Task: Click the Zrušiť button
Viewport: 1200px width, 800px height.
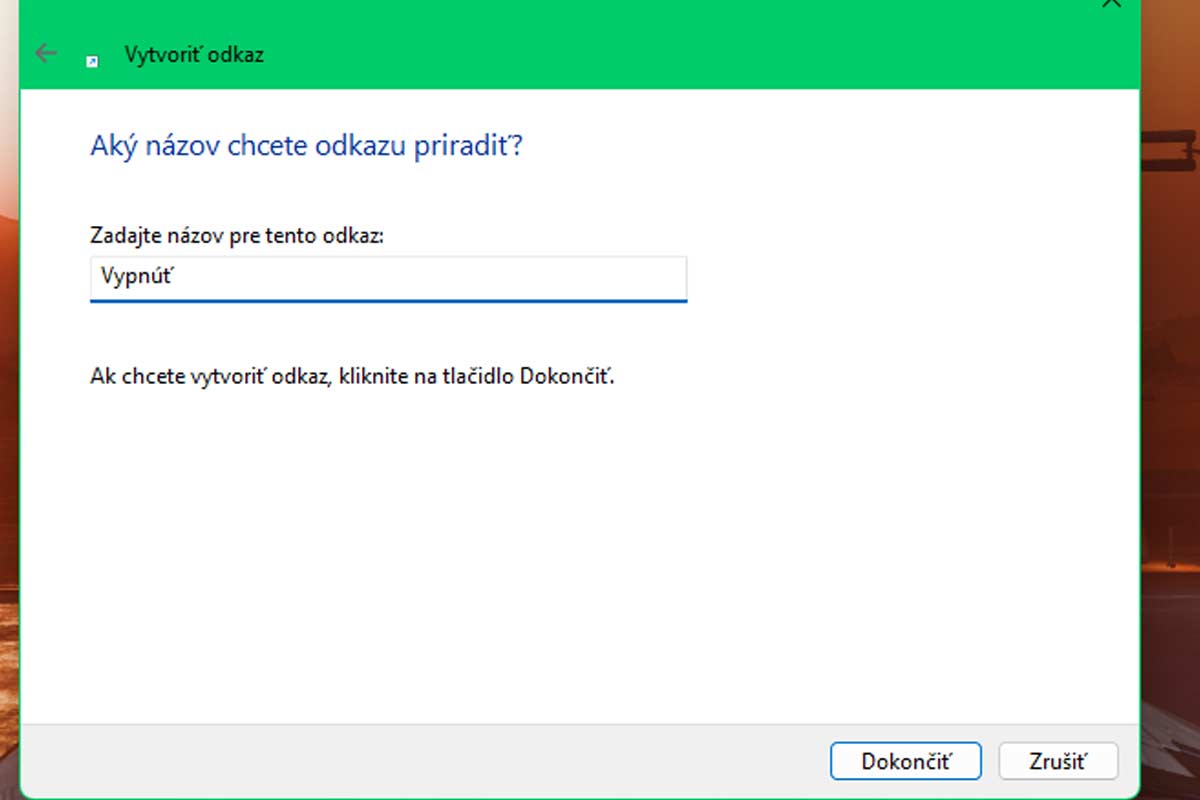Action: click(1058, 761)
